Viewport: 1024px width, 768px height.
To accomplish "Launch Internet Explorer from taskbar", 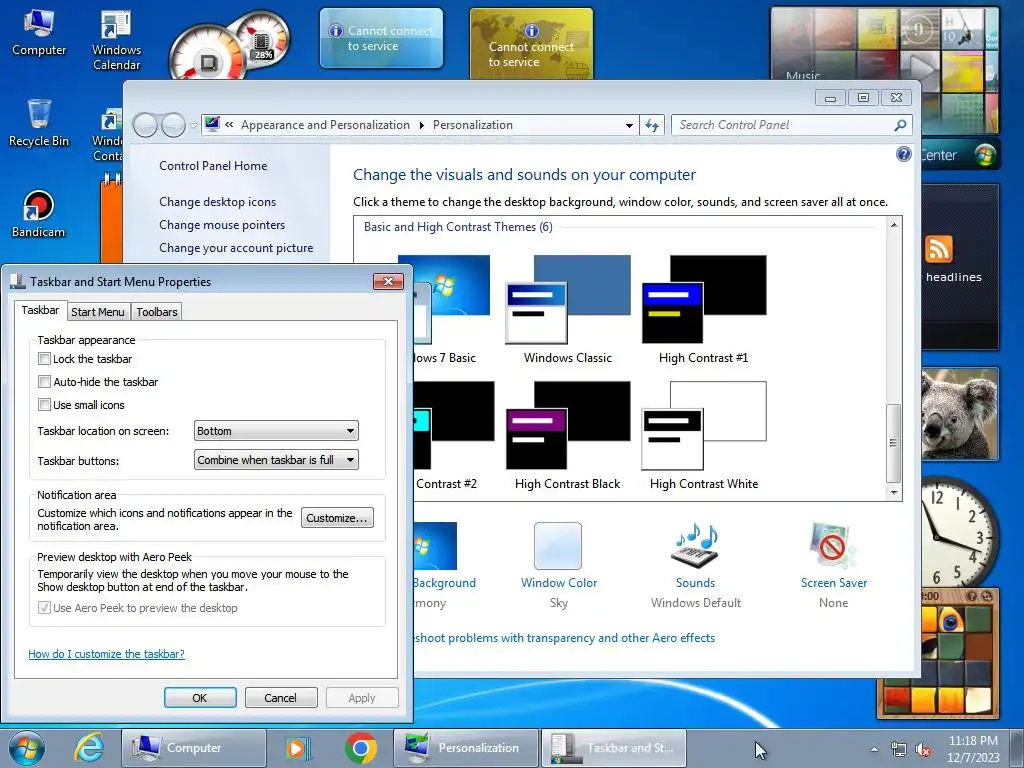I will pyautogui.click(x=89, y=748).
